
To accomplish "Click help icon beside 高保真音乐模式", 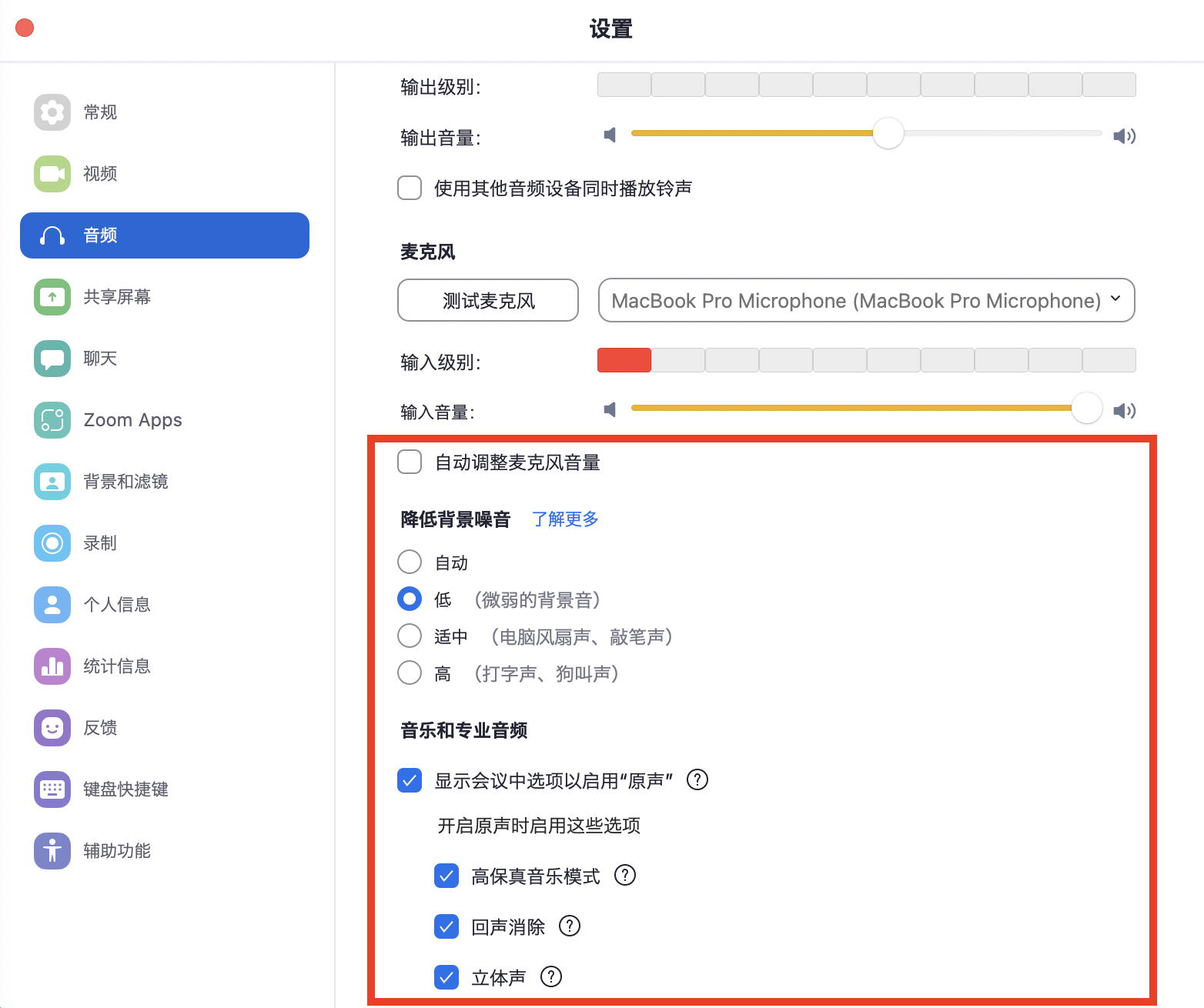I will (x=625, y=875).
